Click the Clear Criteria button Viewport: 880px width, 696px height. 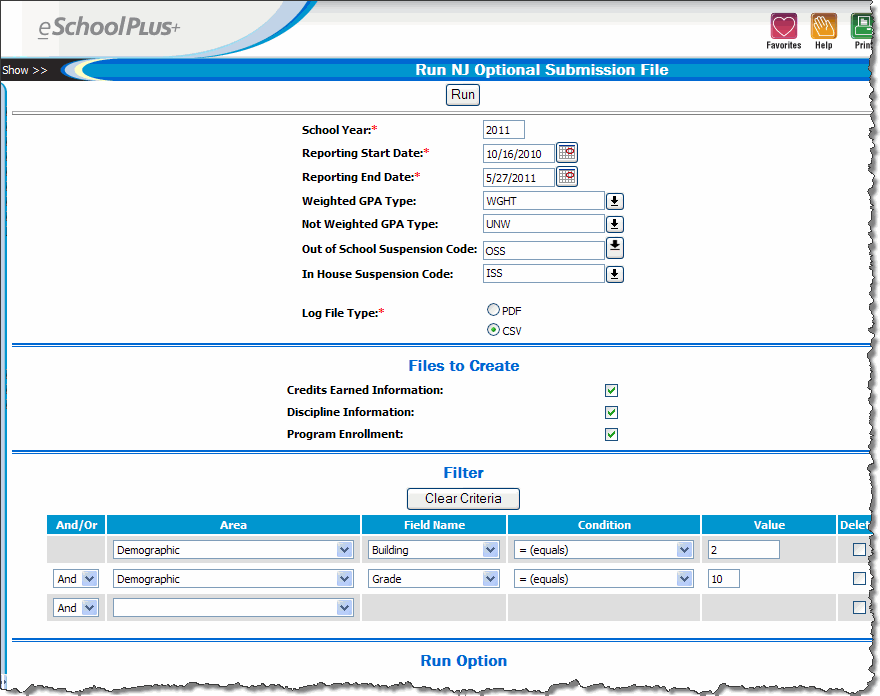point(463,498)
